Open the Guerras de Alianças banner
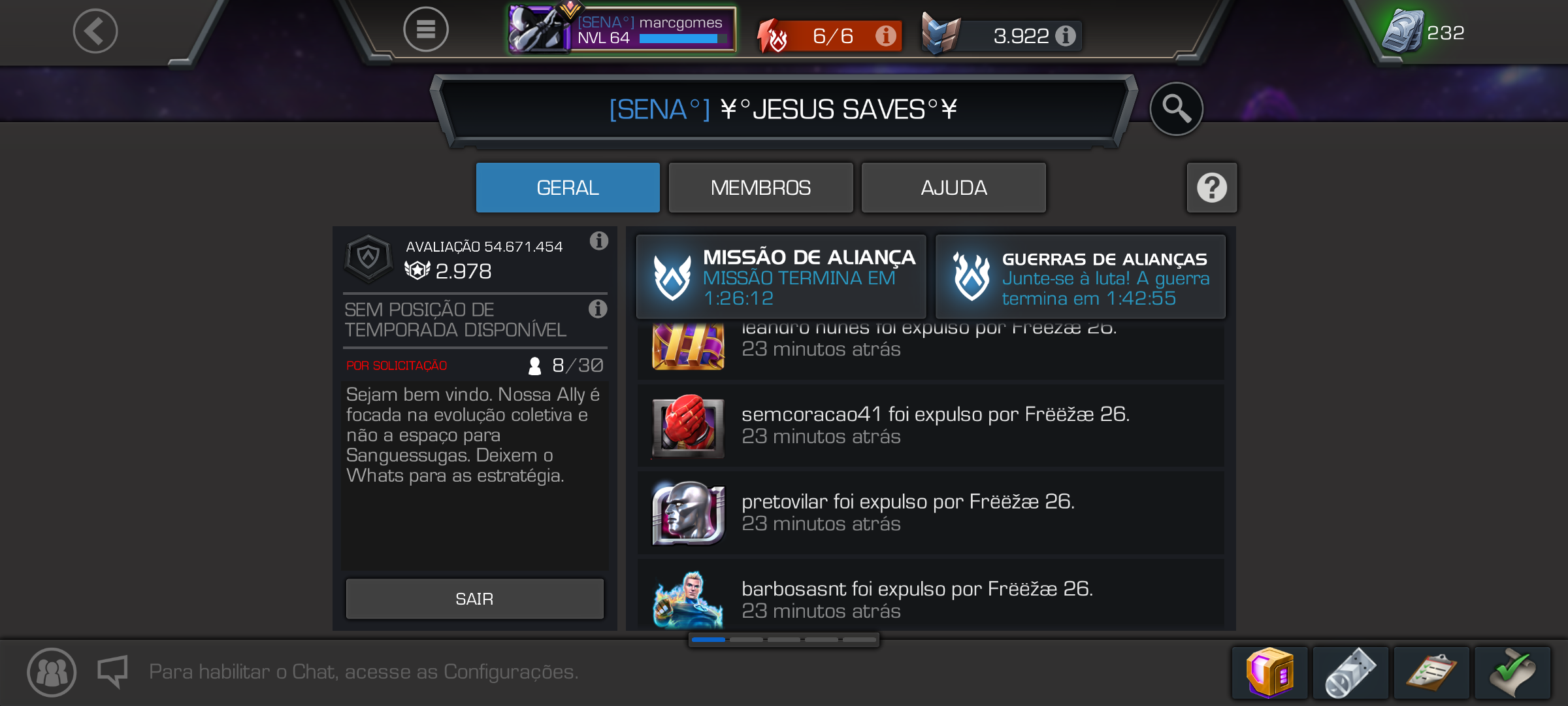Screen dimensions: 1568x706 pyautogui.click(x=1081, y=277)
